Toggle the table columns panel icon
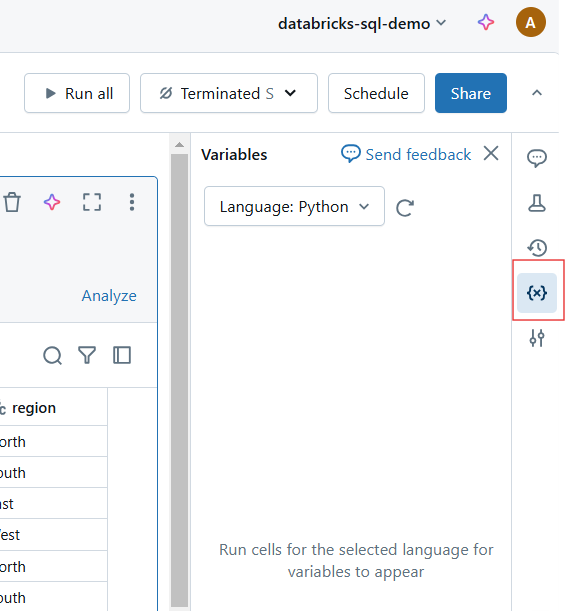Viewport: 565px width, 611px height. (x=122, y=355)
